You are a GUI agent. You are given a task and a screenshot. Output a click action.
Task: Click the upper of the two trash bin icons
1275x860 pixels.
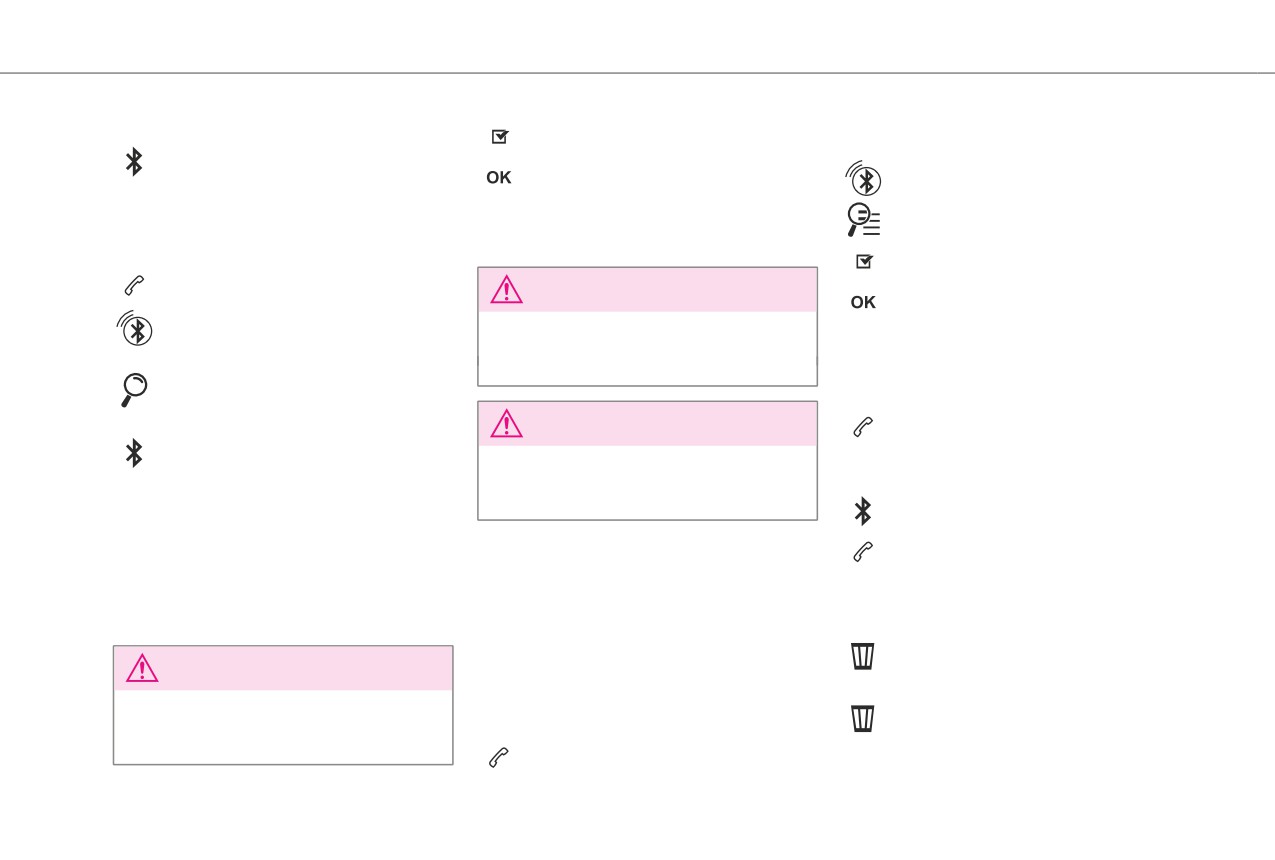(x=863, y=656)
